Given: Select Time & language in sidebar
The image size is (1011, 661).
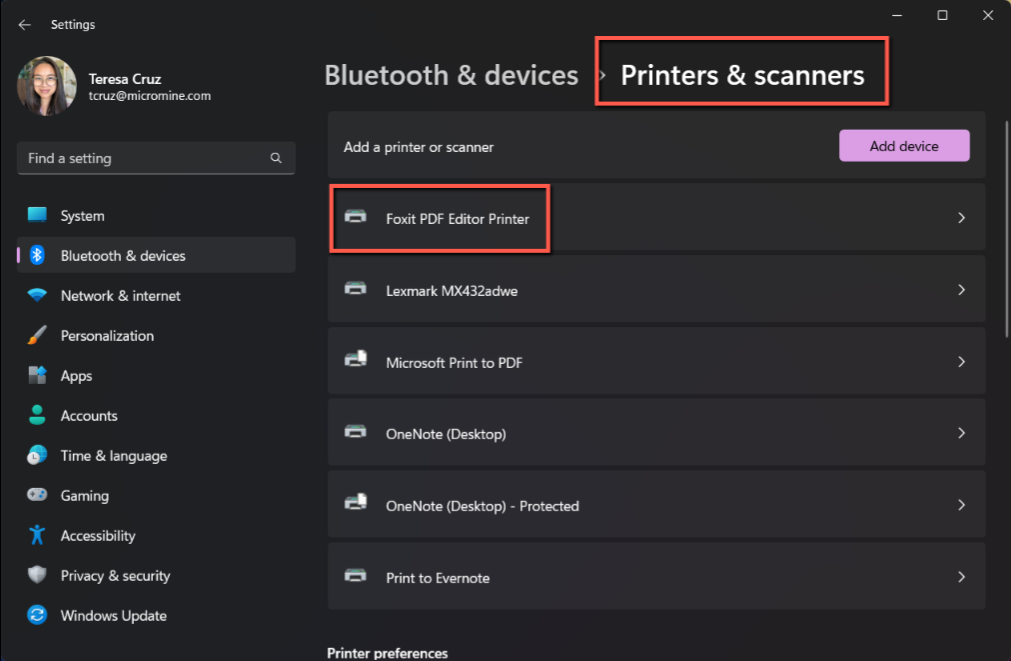Looking at the screenshot, I should pos(113,456).
